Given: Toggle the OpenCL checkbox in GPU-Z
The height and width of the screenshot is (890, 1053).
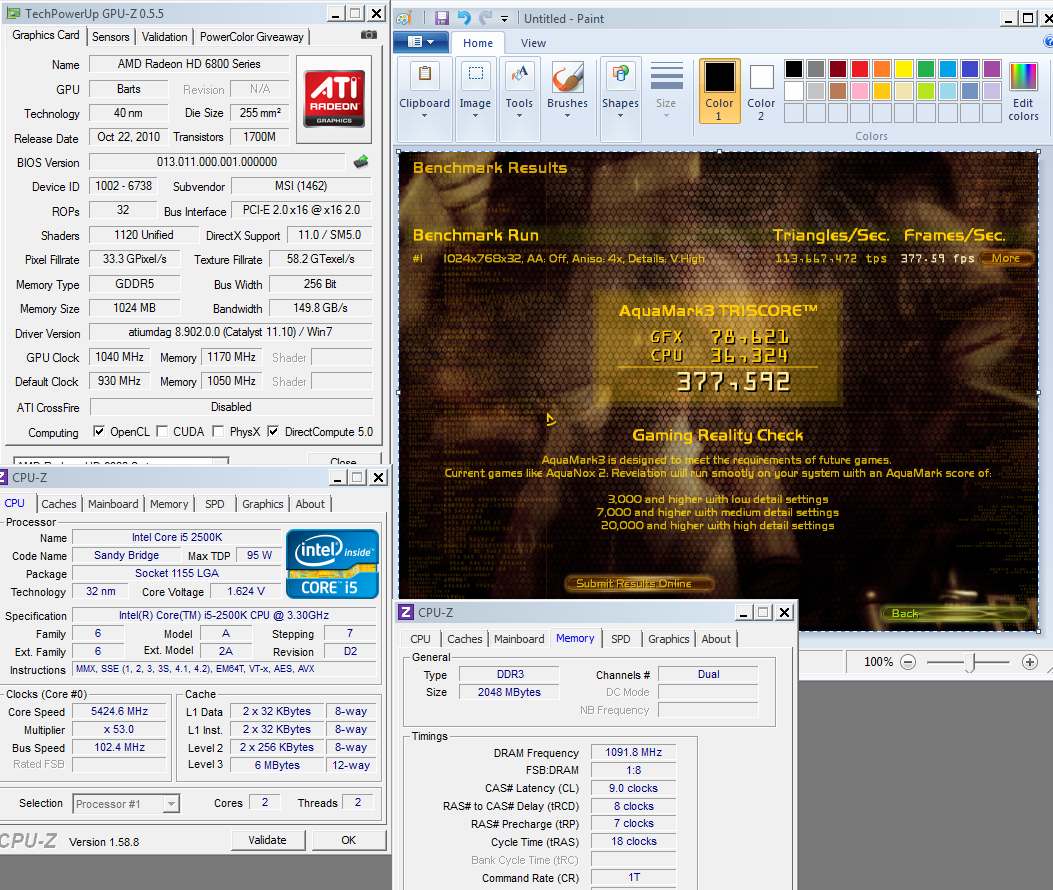Looking at the screenshot, I should [x=99, y=431].
